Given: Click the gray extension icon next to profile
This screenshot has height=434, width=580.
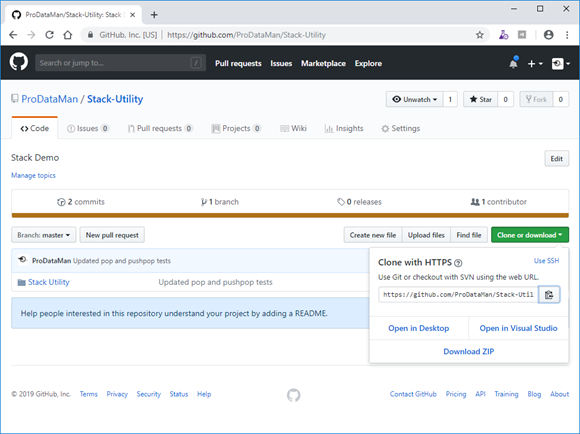Looking at the screenshot, I should (522, 35).
